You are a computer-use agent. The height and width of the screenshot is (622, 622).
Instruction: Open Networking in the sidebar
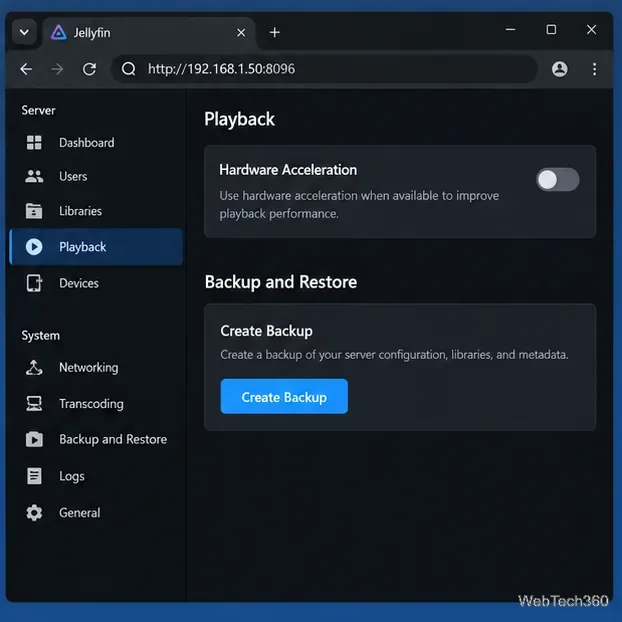point(96,367)
